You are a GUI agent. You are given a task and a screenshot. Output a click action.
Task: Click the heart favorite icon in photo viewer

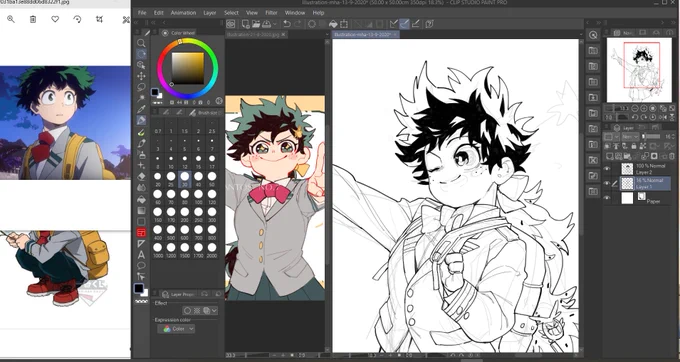pyautogui.click(x=55, y=19)
